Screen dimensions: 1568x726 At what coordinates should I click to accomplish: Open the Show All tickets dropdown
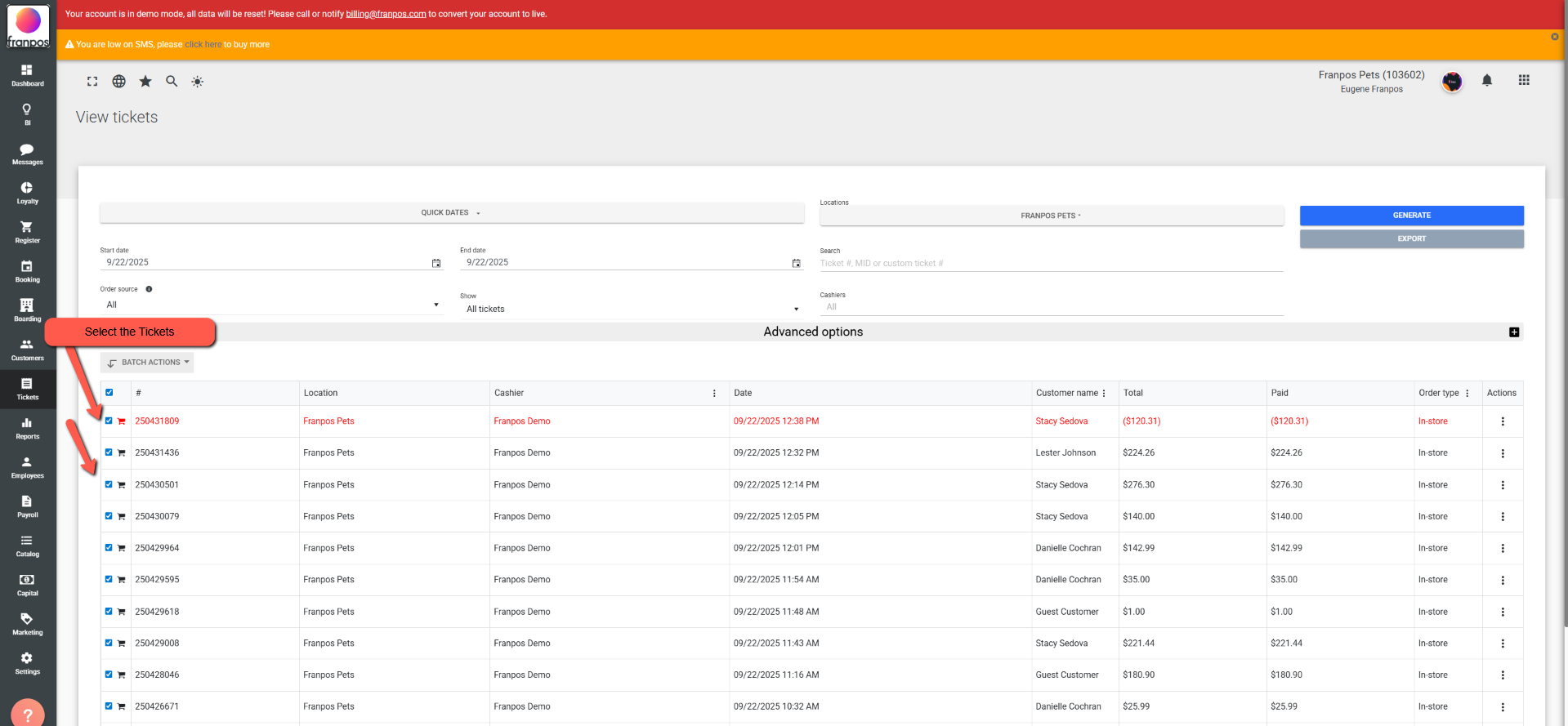632,309
